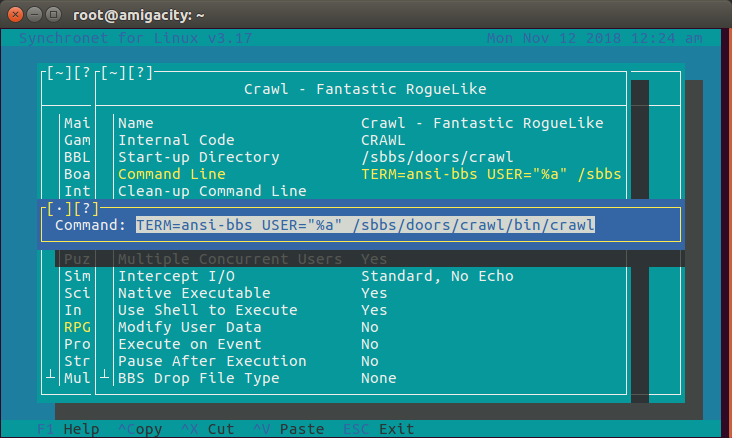Click the /sbbs/doors/crawl directory value
Viewport: 732px width, 438px height.
pos(437,157)
